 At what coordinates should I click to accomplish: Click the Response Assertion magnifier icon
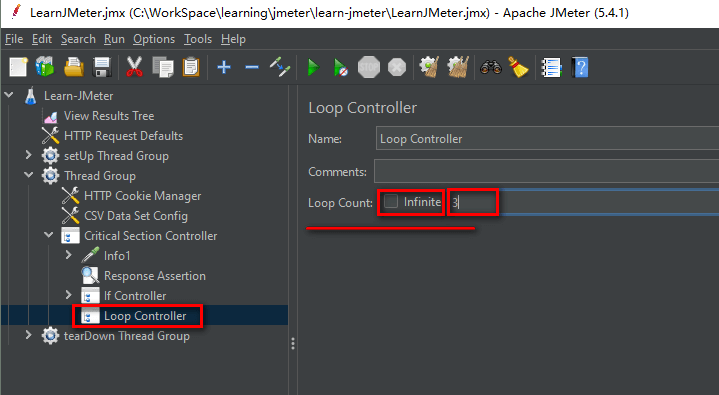pos(90,276)
